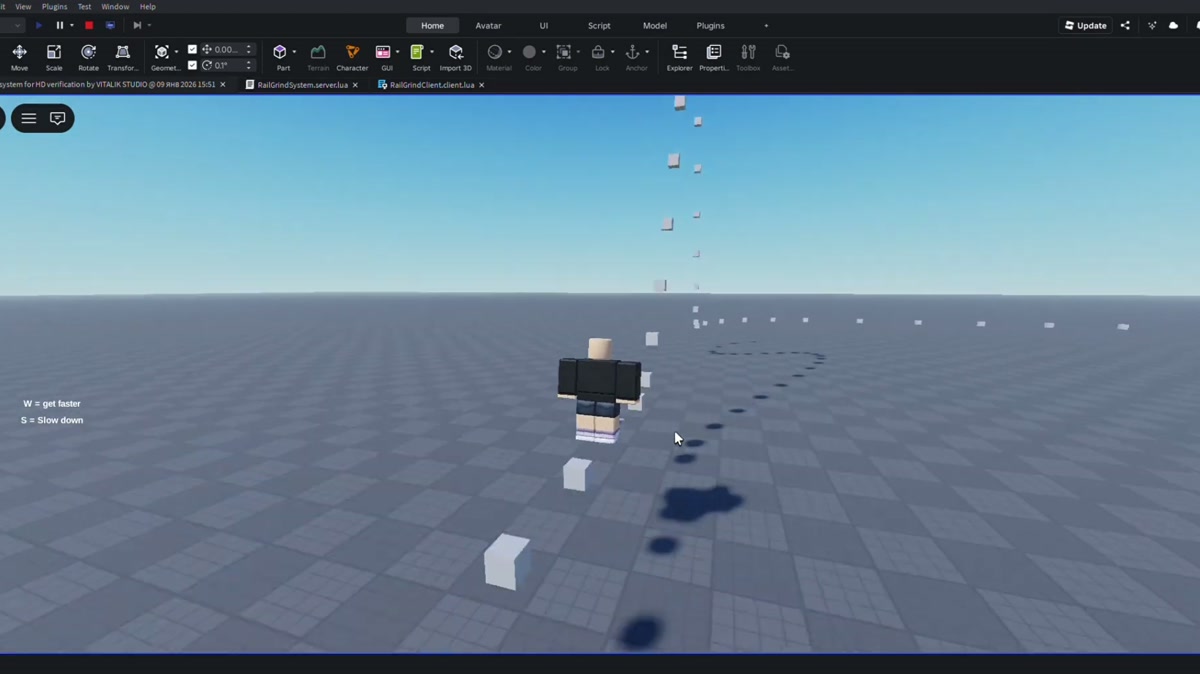This screenshot has height=674, width=1200.
Task: Open the RailGrindClient.client.lua tab
Action: tap(431, 85)
